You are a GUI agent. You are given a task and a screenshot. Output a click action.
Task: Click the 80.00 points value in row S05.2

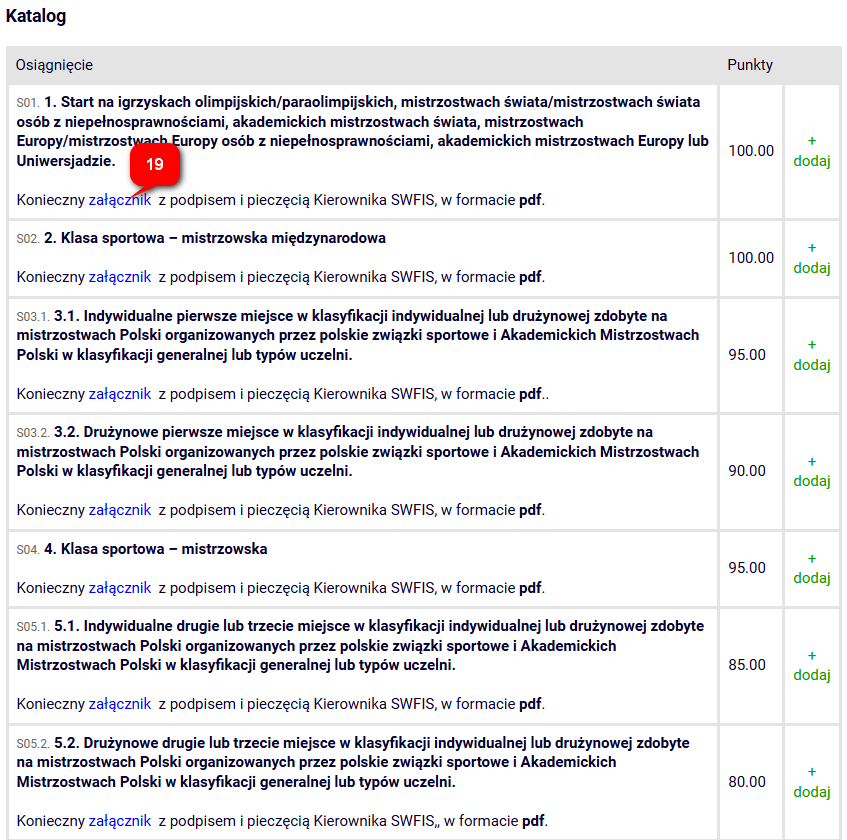[x=747, y=782]
